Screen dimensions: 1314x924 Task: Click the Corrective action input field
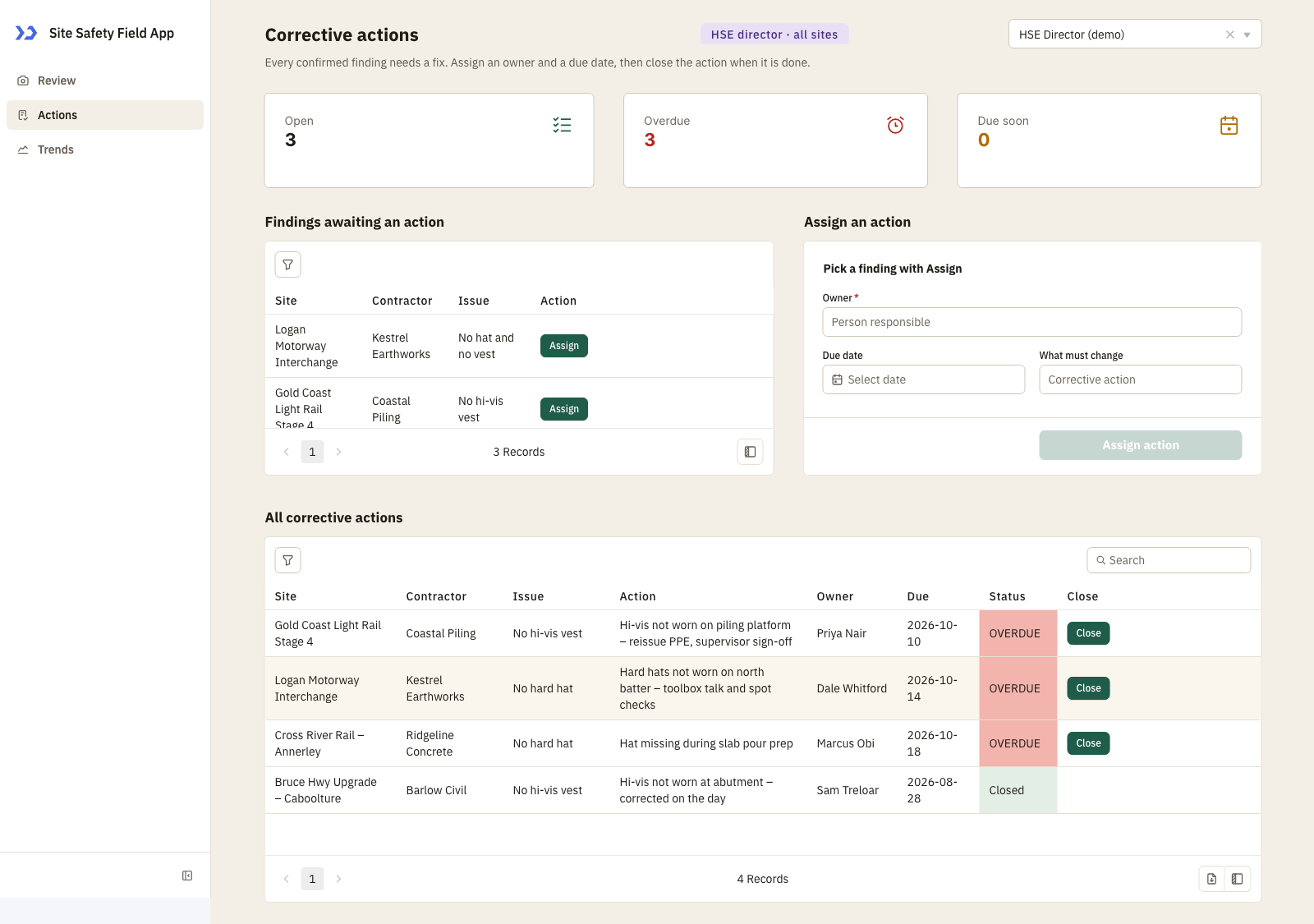point(1140,379)
